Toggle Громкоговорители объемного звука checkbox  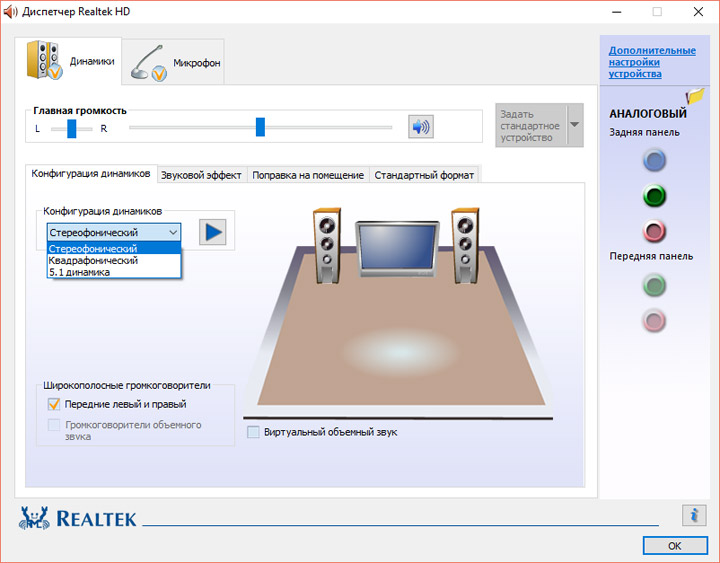click(54, 425)
